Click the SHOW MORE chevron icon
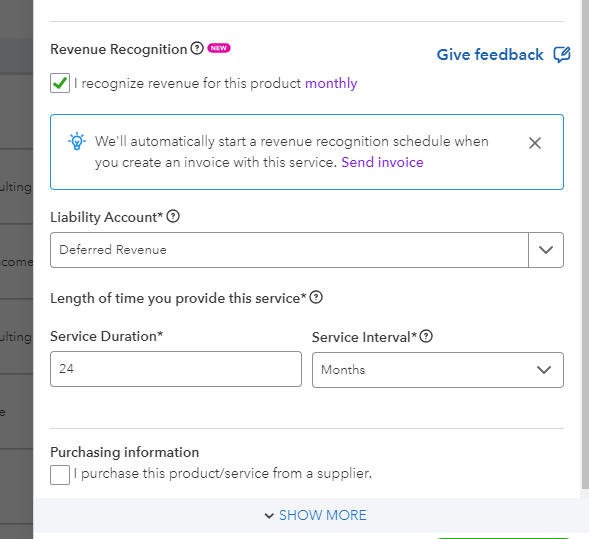This screenshot has height=539, width=589. (269, 516)
